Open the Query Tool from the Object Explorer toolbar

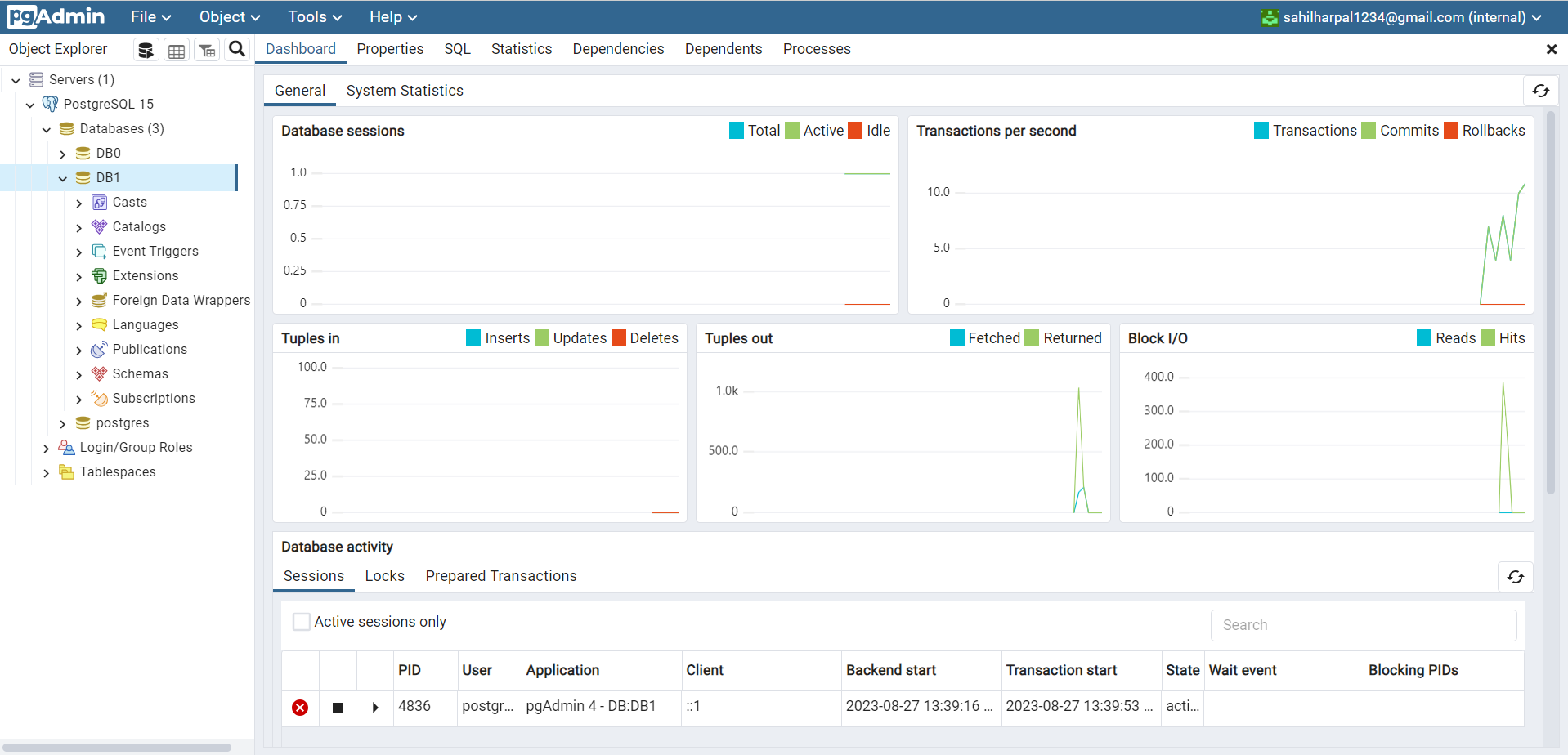click(146, 50)
